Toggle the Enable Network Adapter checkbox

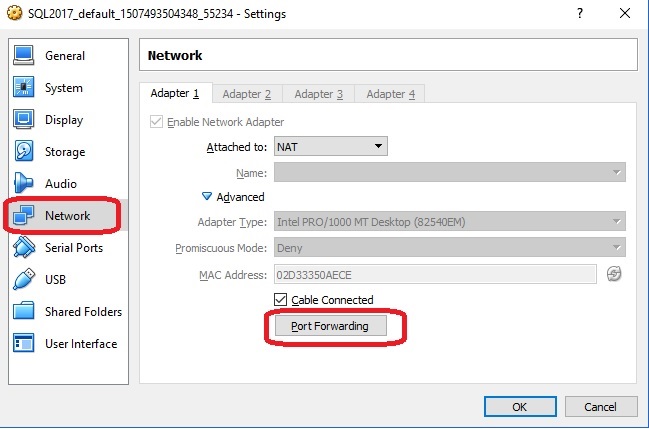pyautogui.click(x=156, y=122)
